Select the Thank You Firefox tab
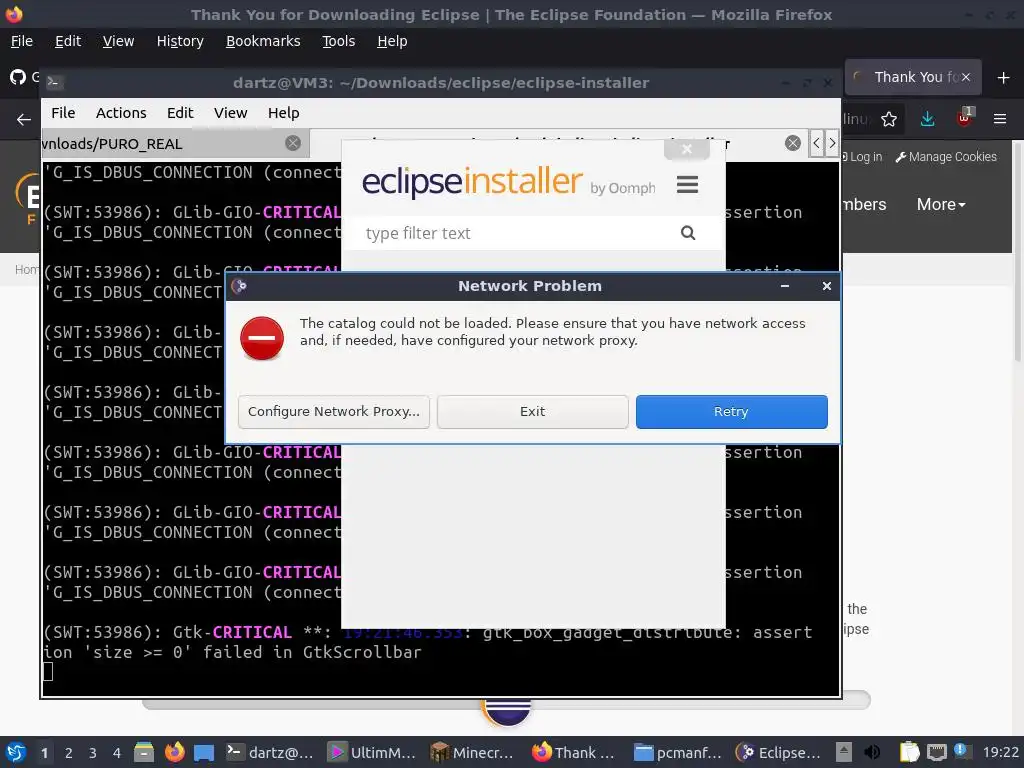 tap(912, 77)
